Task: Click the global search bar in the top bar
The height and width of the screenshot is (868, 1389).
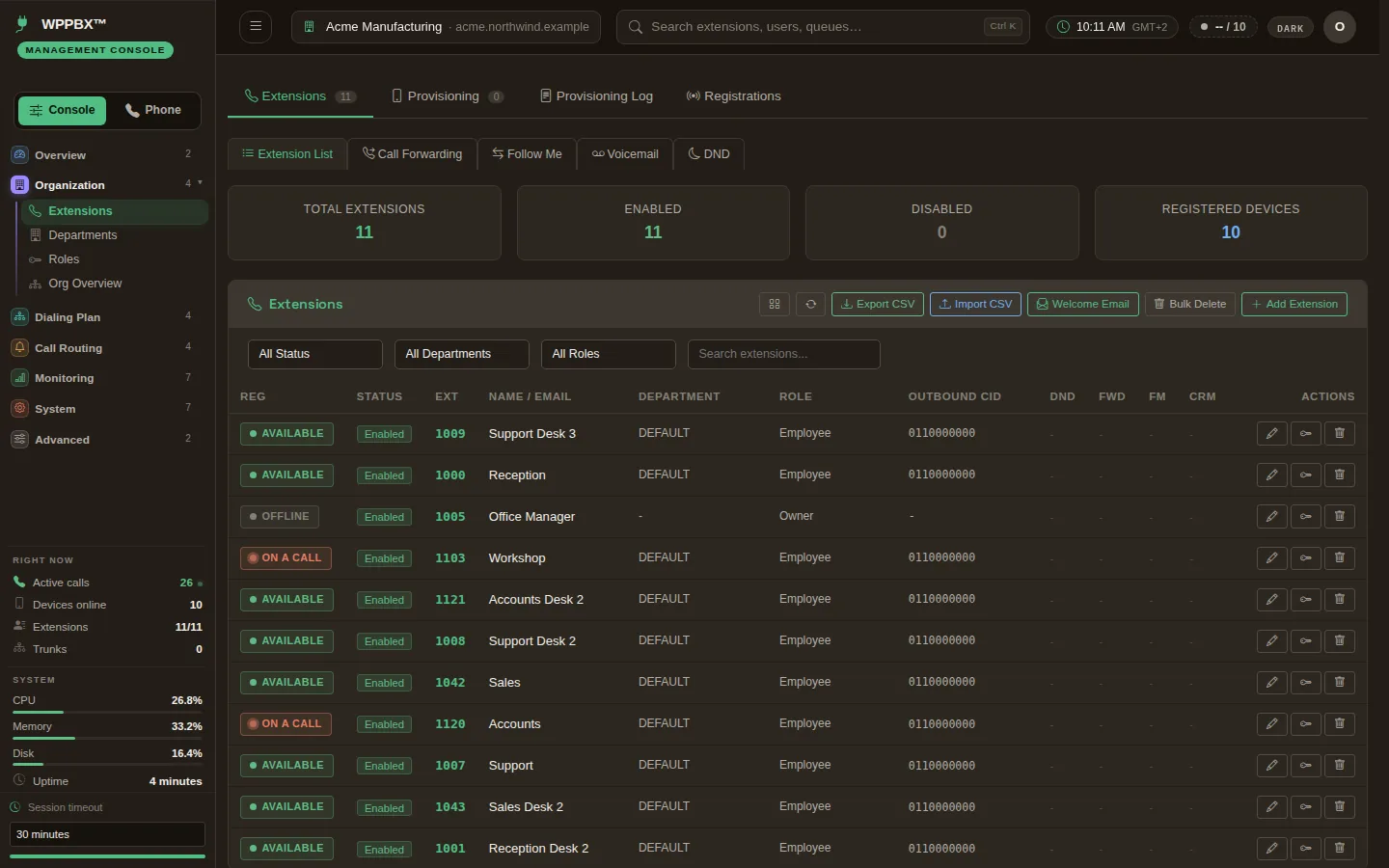Action: point(823,27)
